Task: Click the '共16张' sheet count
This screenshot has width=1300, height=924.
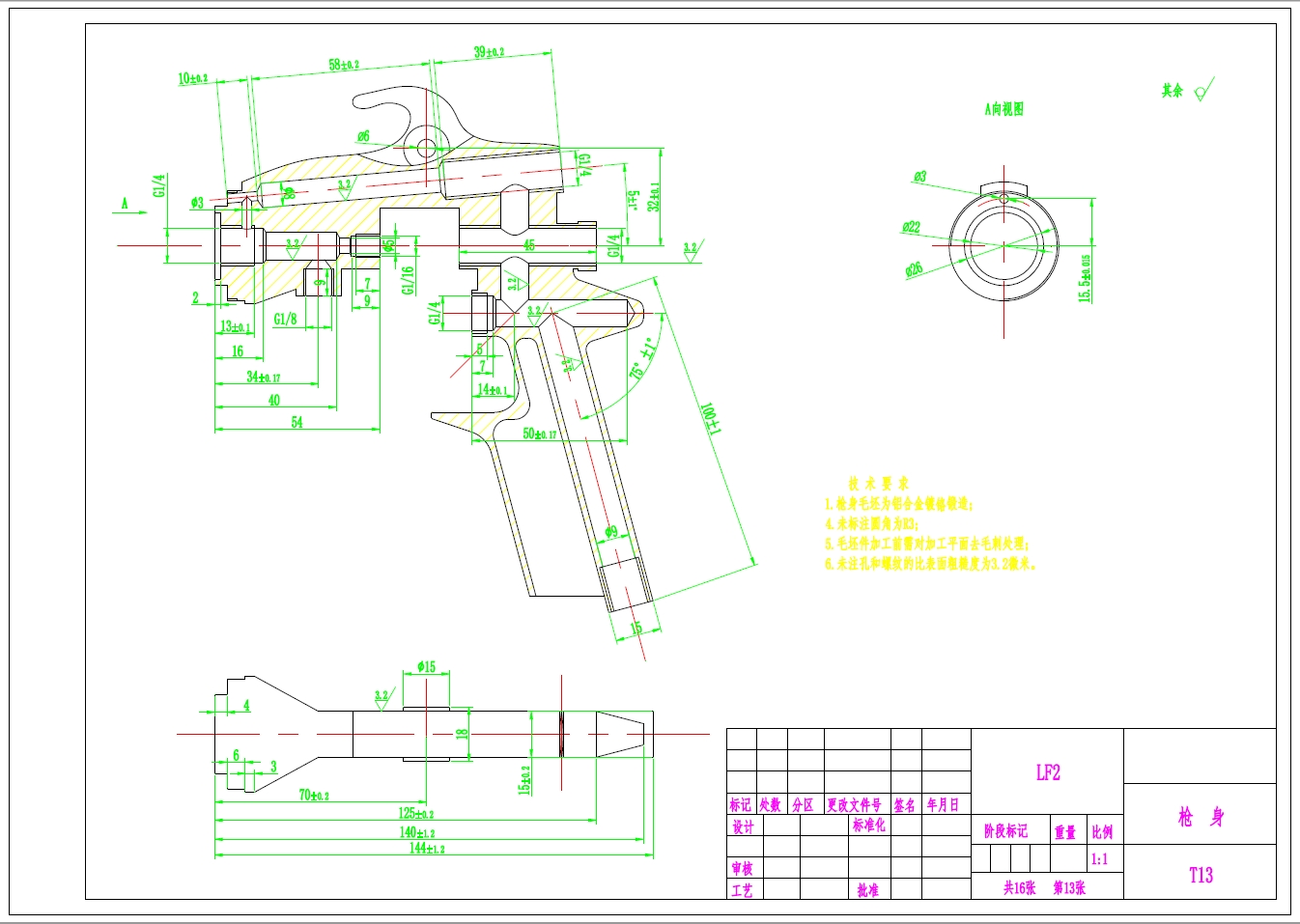Action: click(x=1019, y=887)
